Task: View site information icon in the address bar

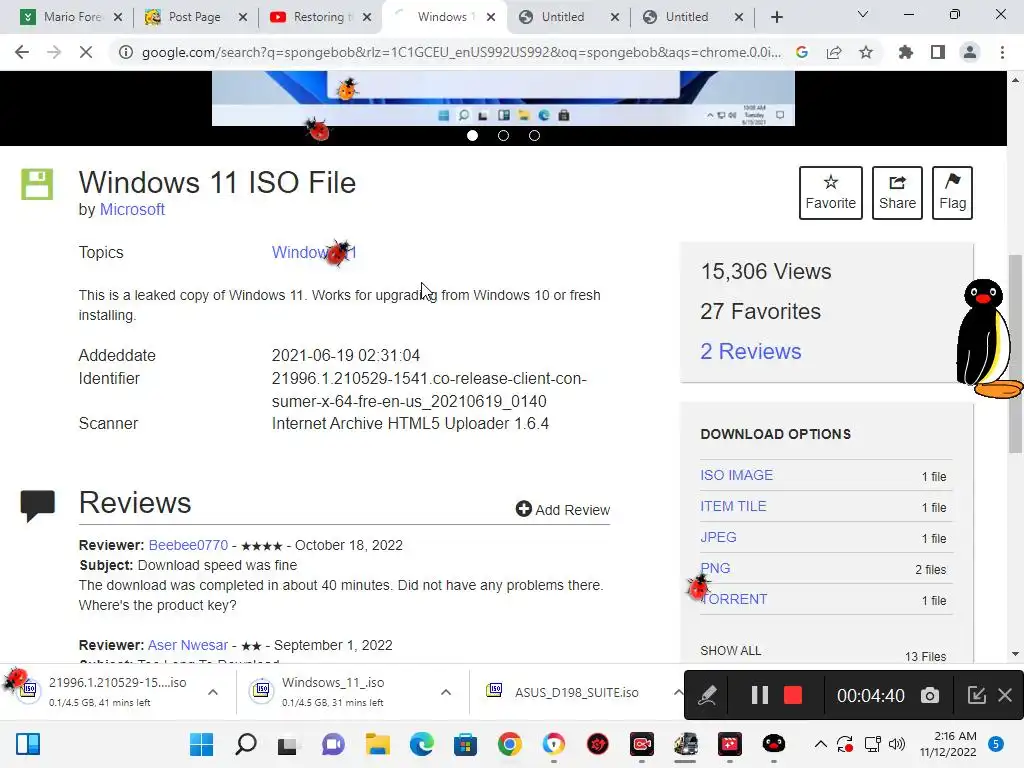Action: pyautogui.click(x=125, y=52)
